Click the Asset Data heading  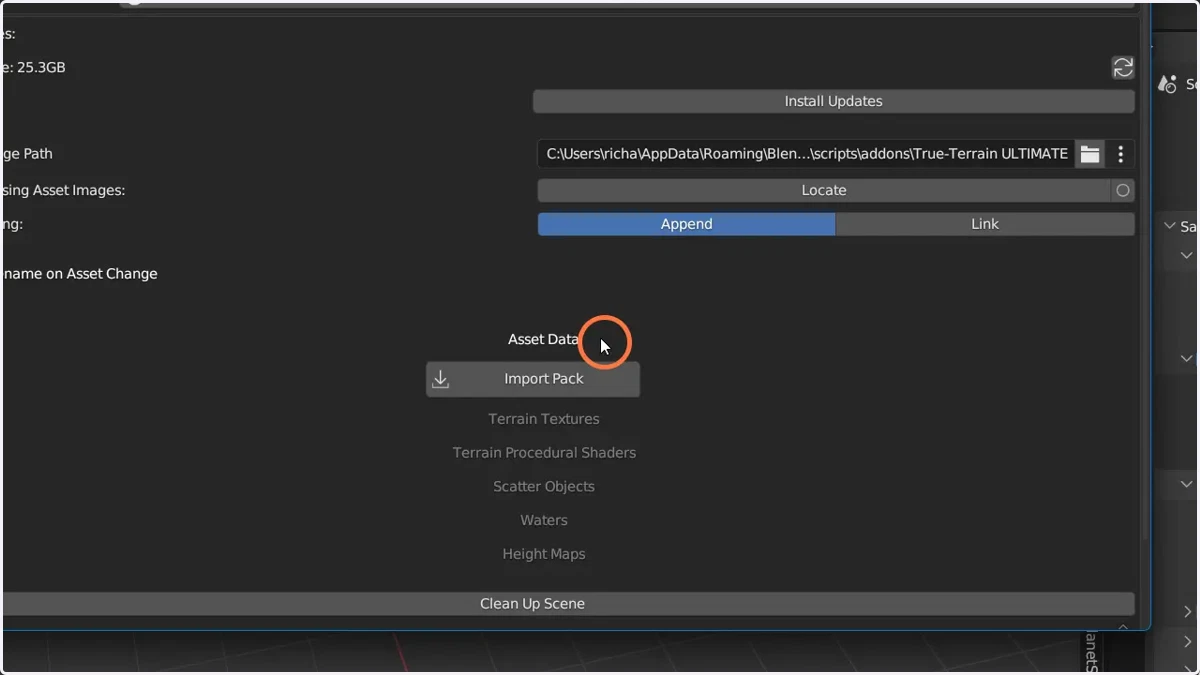point(543,339)
